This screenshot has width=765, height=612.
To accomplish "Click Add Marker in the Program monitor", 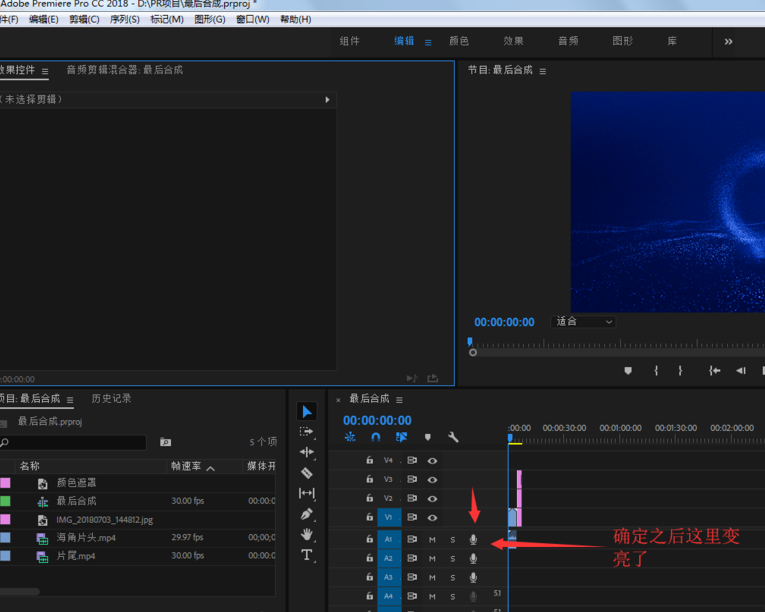I will click(x=628, y=371).
